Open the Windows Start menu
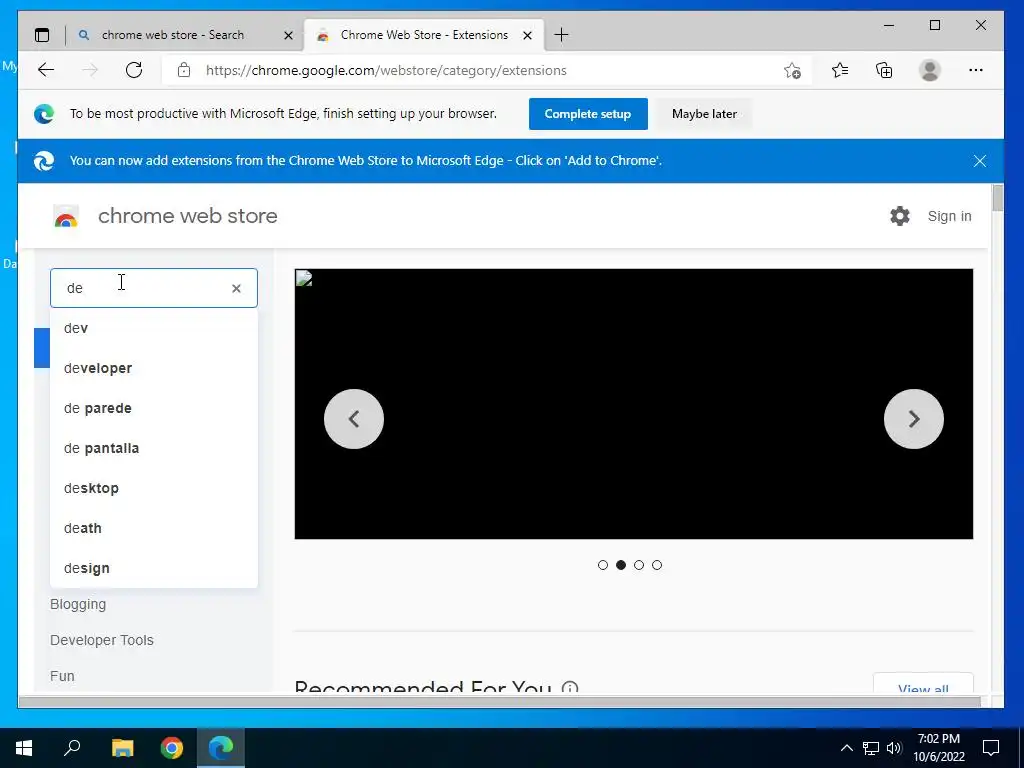This screenshot has height=768, width=1024. coord(24,748)
